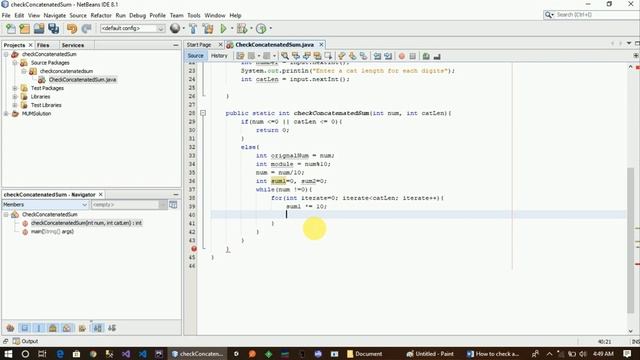Viewport: 640px width, 360px height.
Task: Click the Last Edit editor toolbar icon
Action: click(240, 56)
